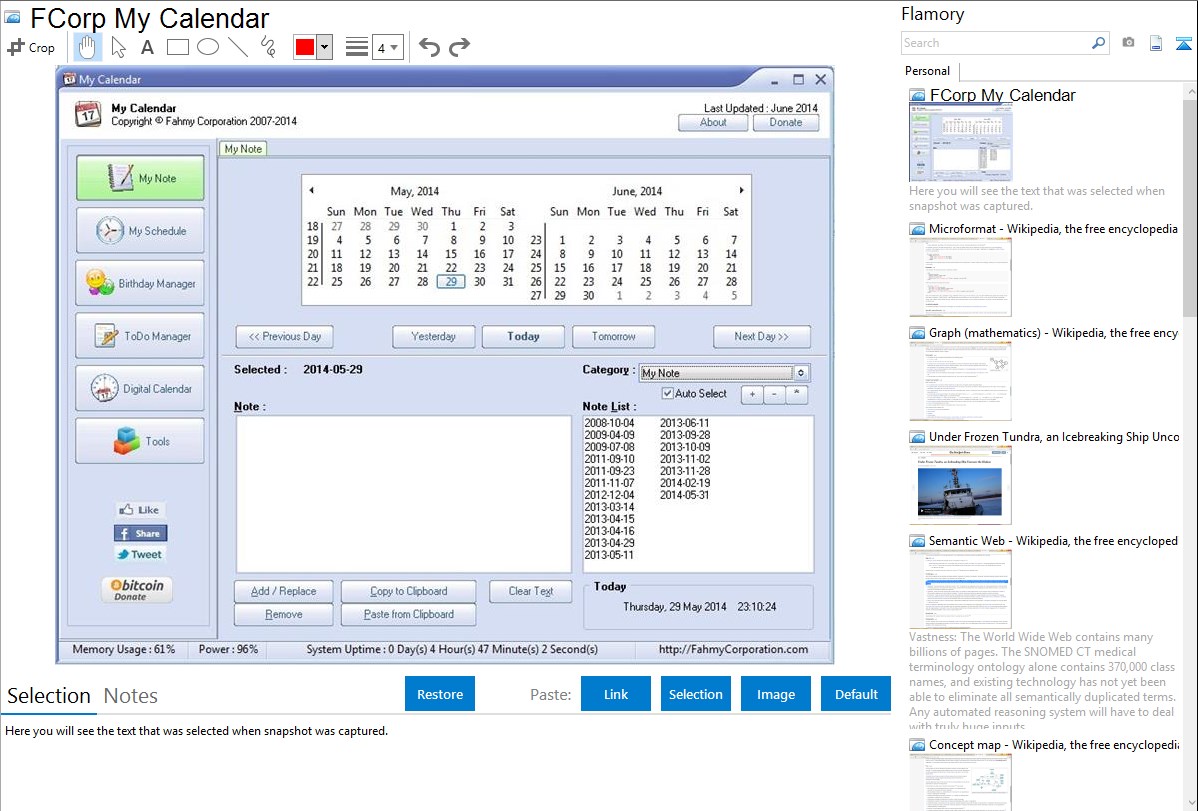
Task: Open My Schedule section
Action: [x=140, y=231]
